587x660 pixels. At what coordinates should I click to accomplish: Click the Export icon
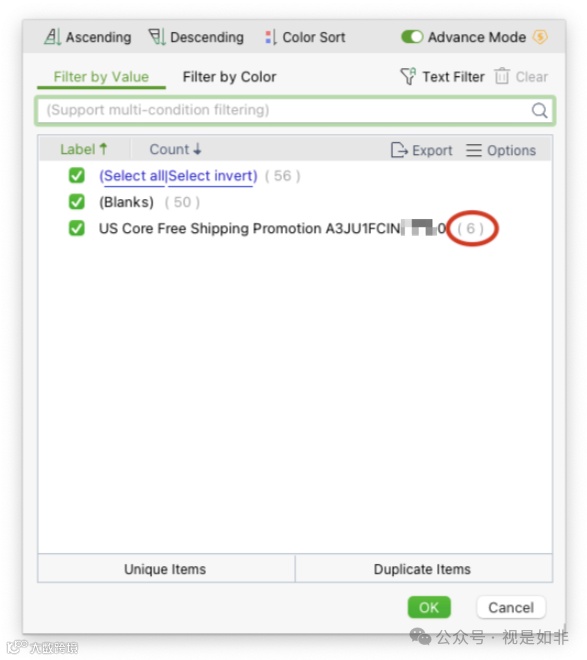tap(399, 150)
